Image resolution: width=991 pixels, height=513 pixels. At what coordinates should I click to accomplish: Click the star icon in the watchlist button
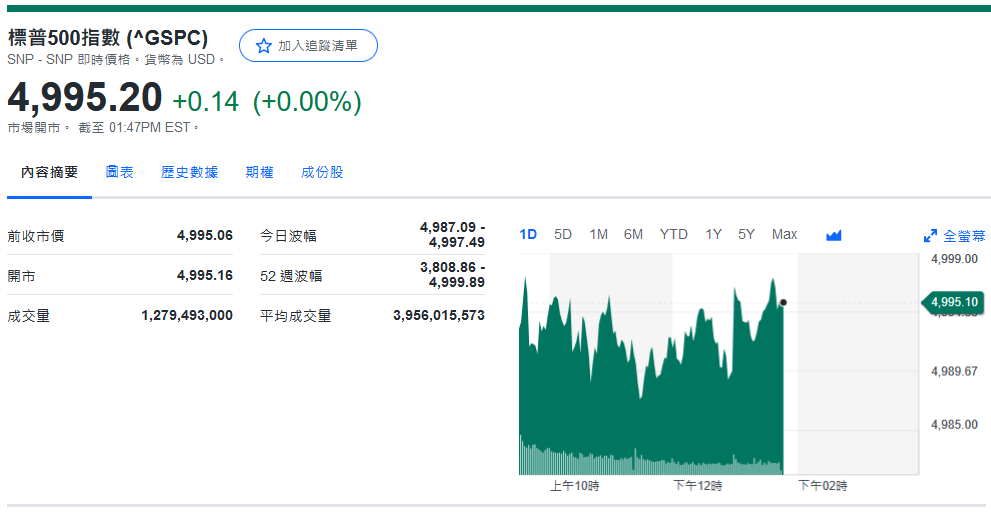[x=264, y=46]
